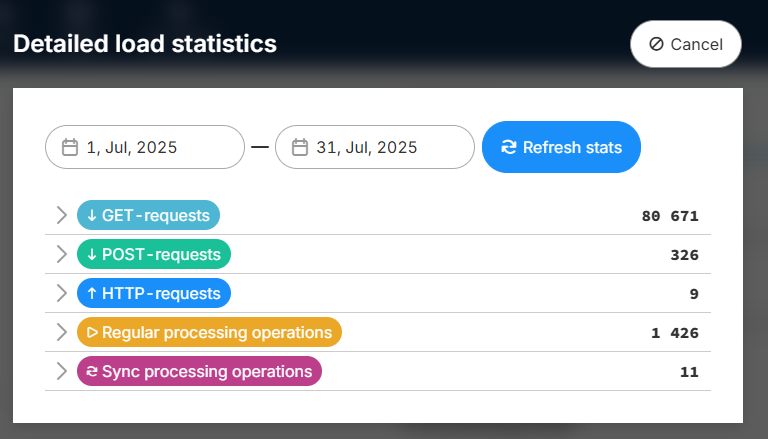Click the GET-requests count 80 671
768x439 pixels.
pyautogui.click(x=670, y=216)
